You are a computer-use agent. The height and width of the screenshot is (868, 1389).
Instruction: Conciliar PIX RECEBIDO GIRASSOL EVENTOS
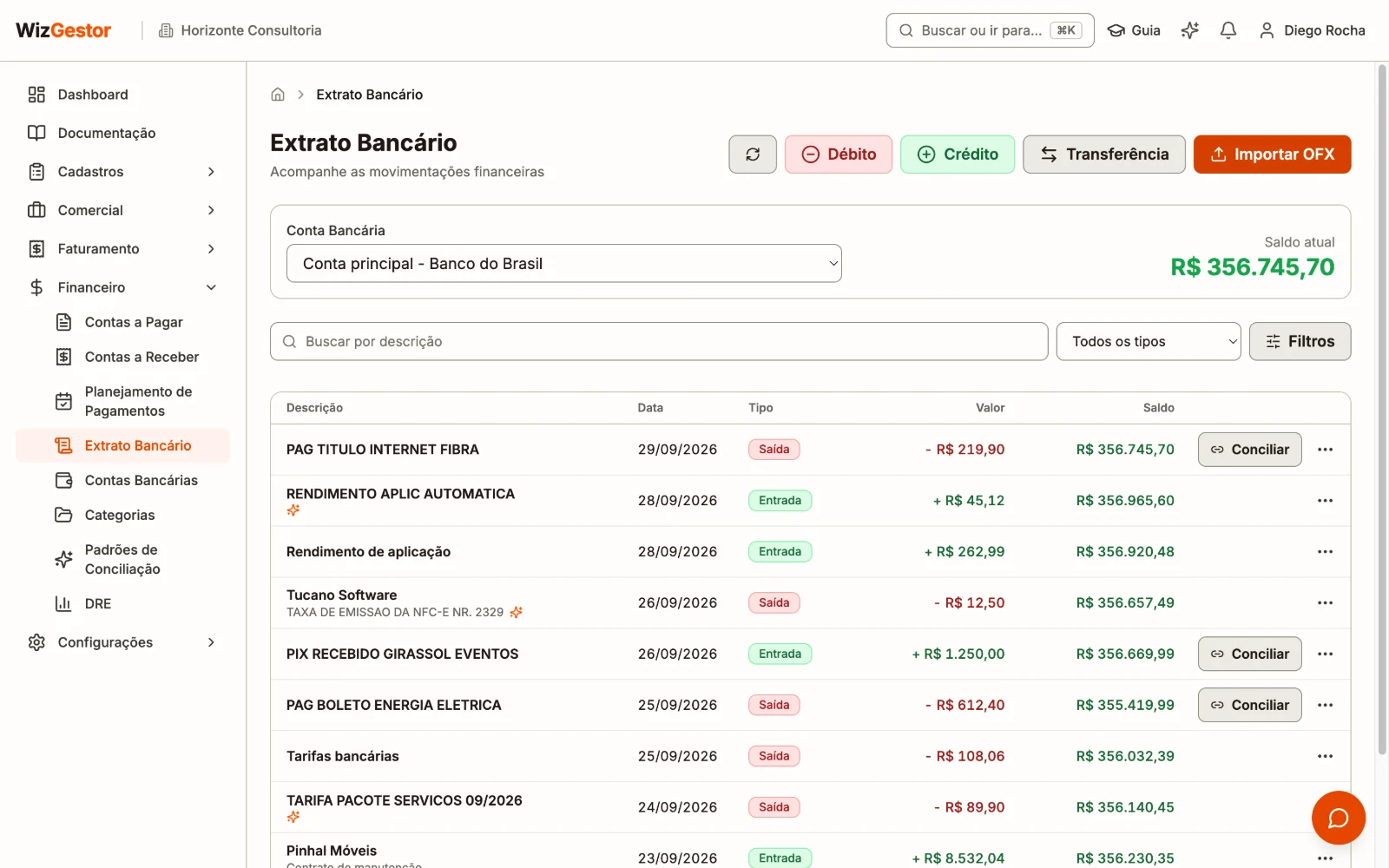point(1250,654)
